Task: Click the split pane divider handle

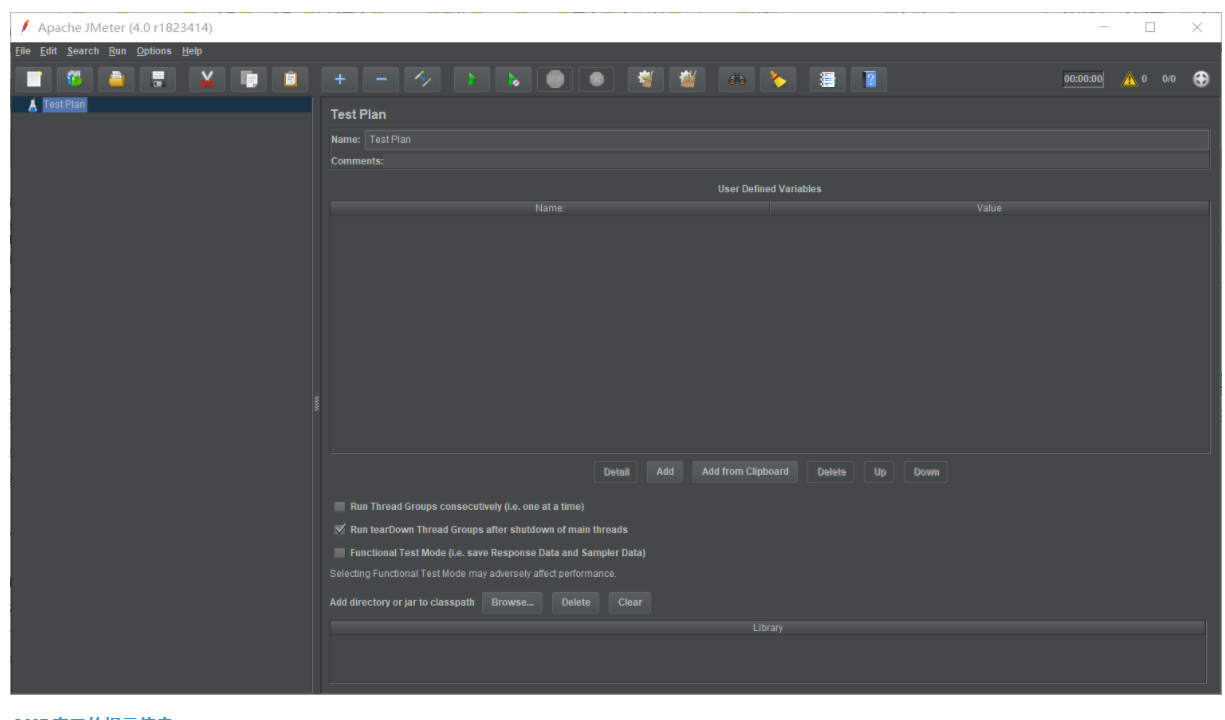Action: tap(318, 403)
